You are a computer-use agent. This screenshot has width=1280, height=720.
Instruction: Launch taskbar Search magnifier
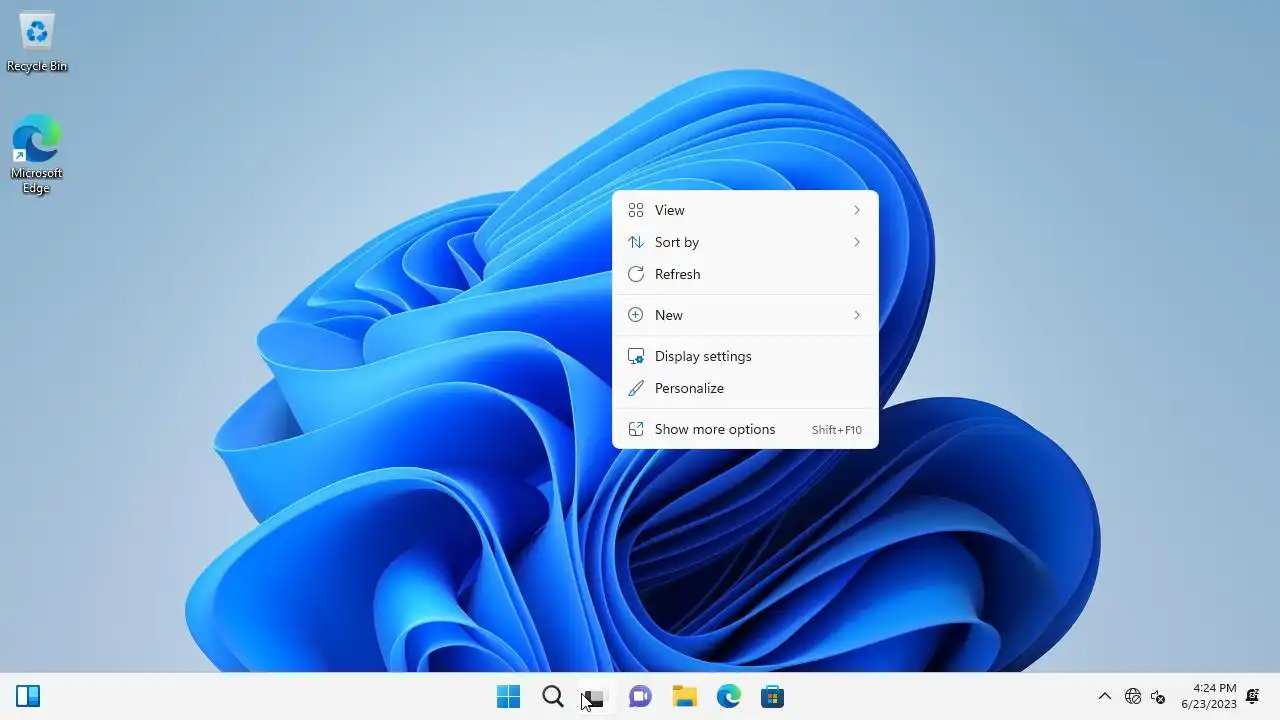pos(552,696)
